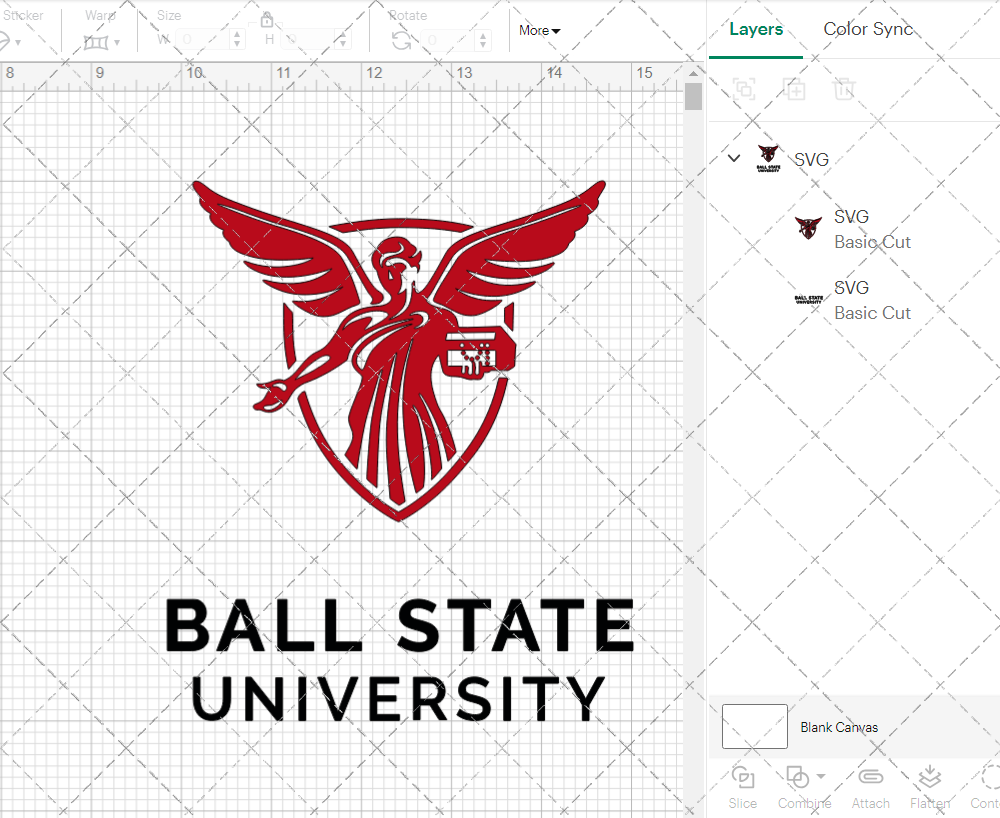Click the Width stepper arrows
Viewport: 1000px width, 818px height.
click(237, 40)
